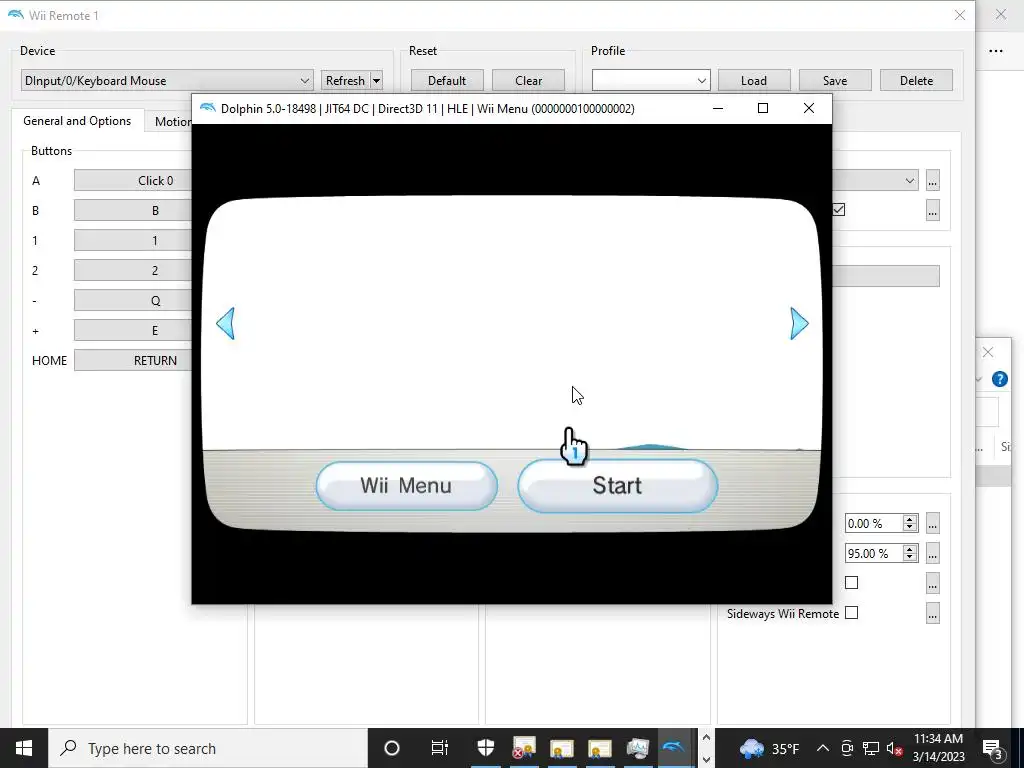Switch to the General and Options tab

[x=77, y=121]
